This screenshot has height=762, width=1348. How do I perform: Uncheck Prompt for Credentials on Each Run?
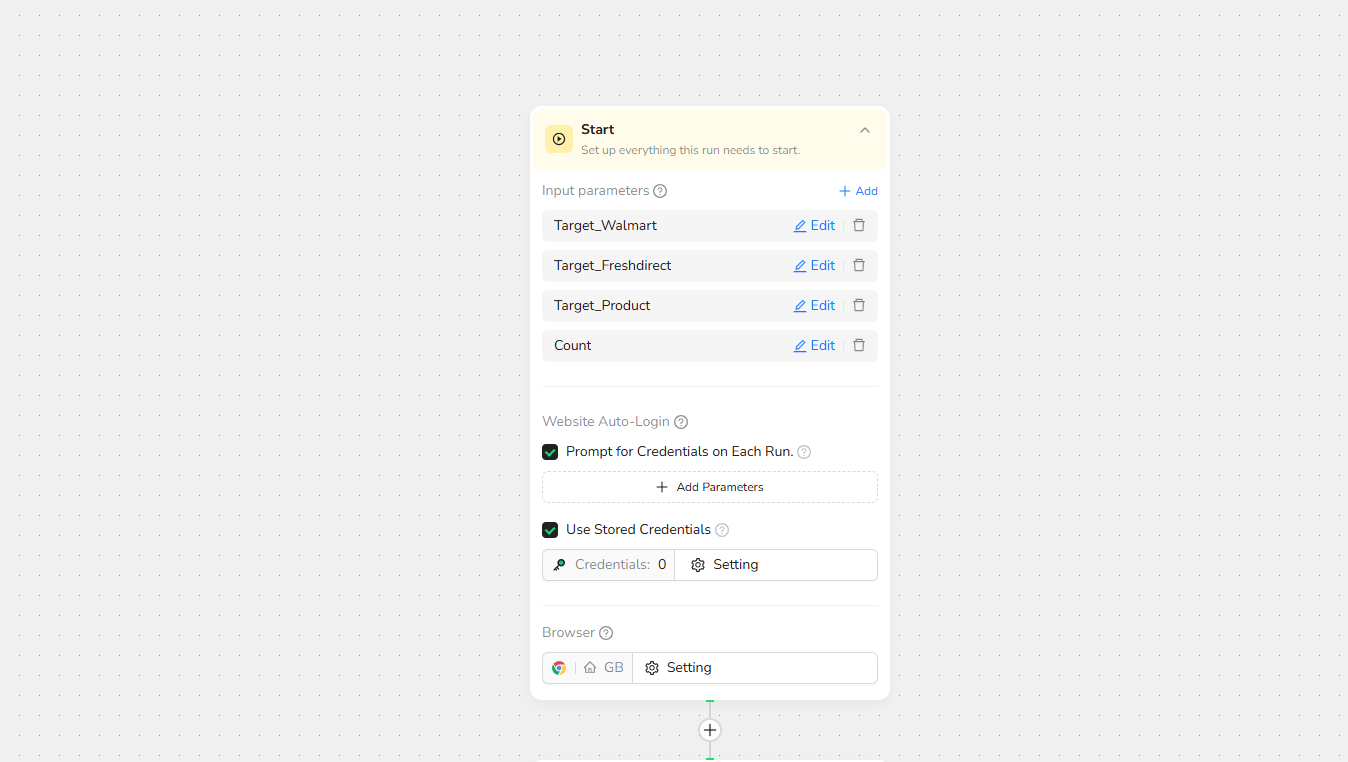(550, 452)
